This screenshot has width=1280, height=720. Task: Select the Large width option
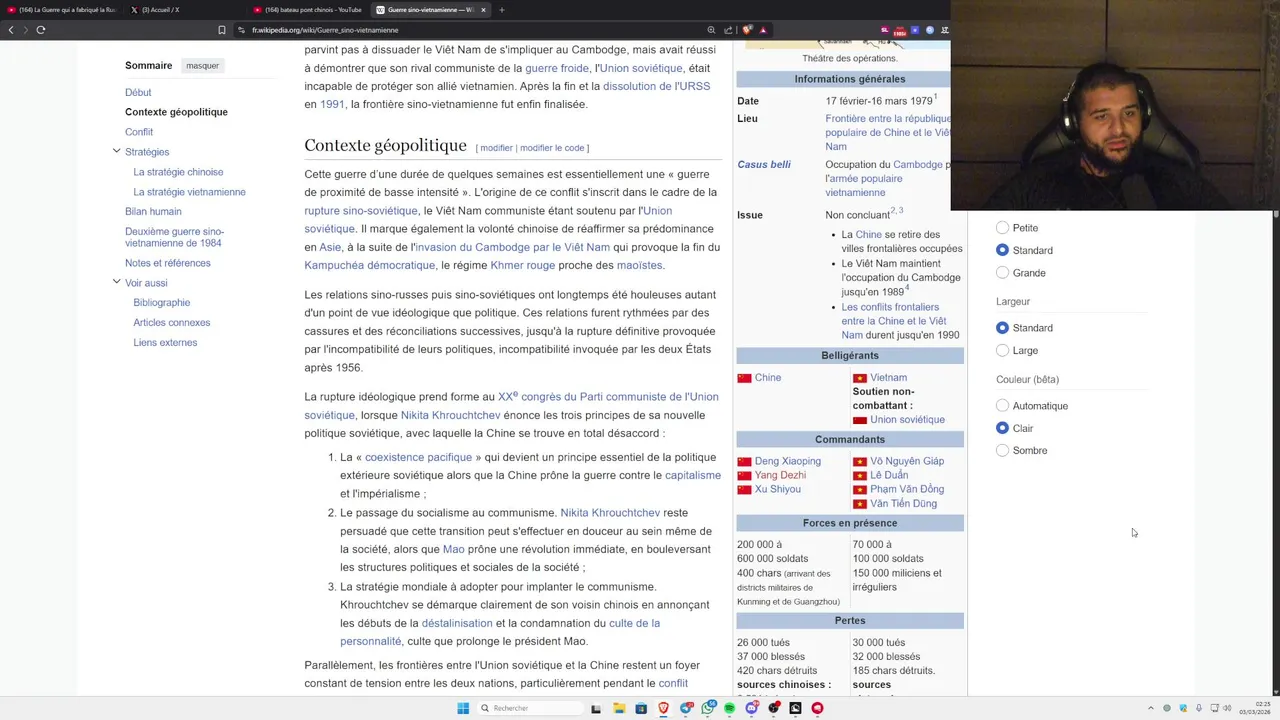coord(1002,350)
